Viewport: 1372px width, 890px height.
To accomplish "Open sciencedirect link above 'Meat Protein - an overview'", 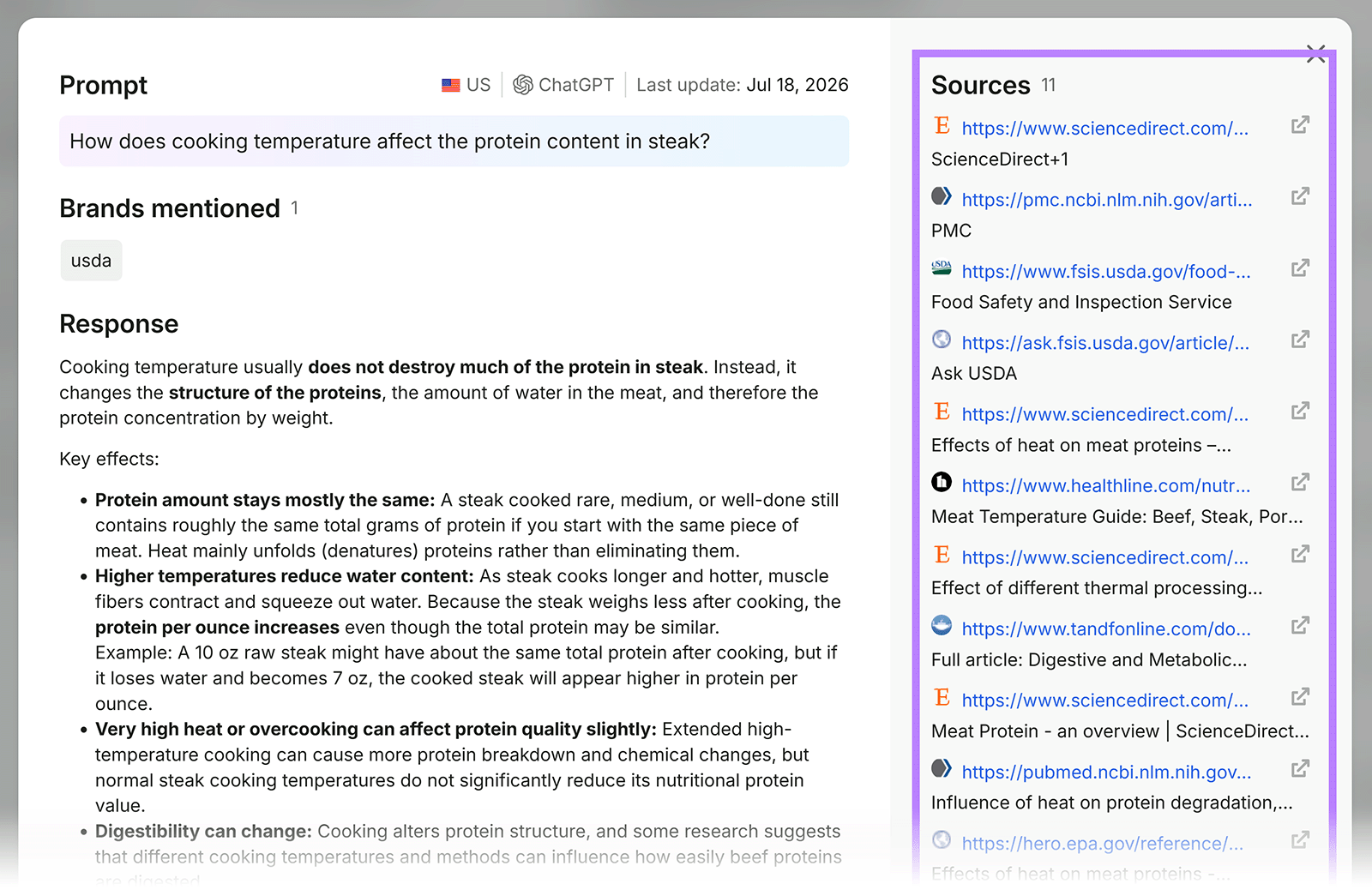I will pos(1104,701).
